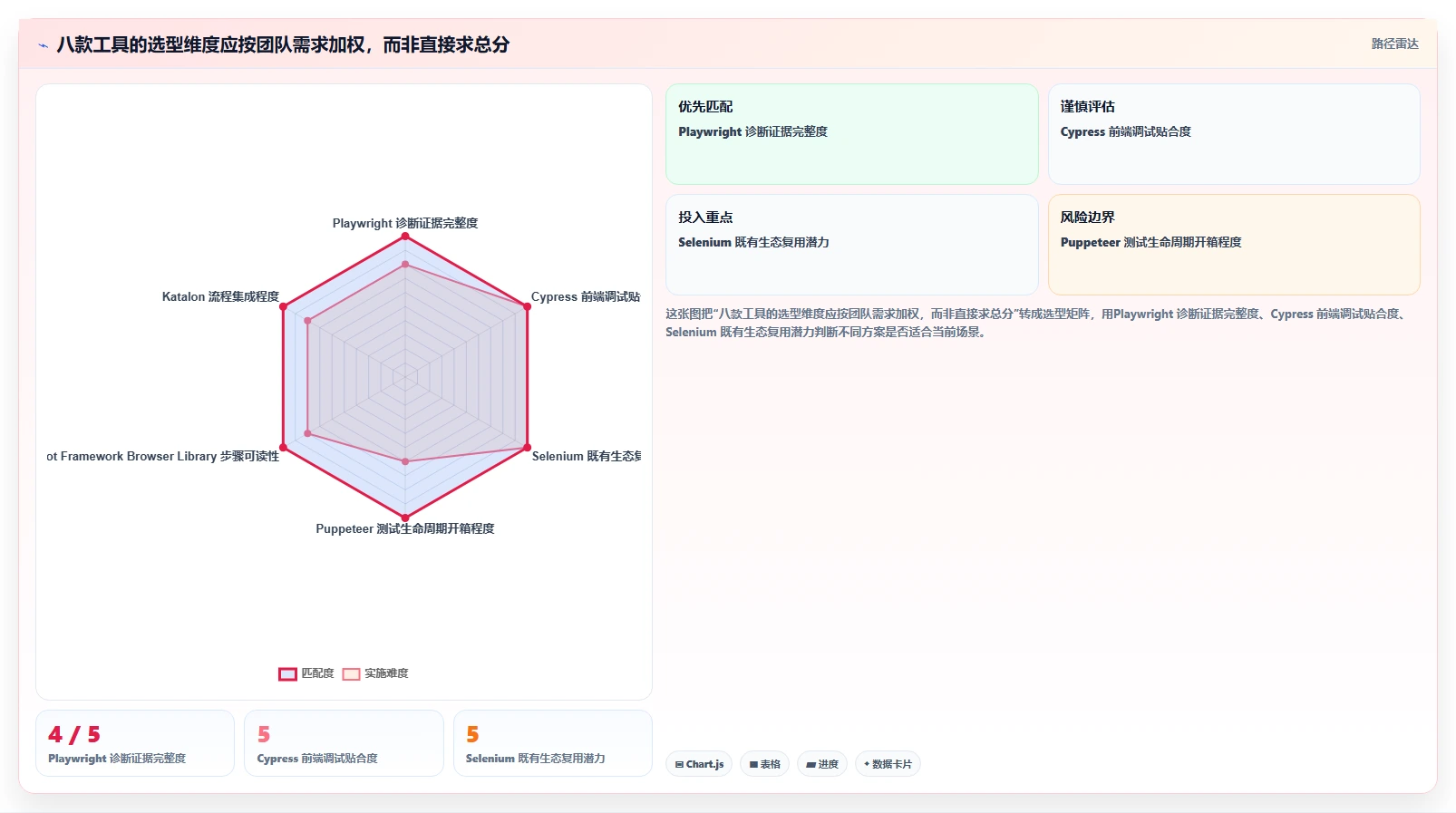Click Puppeteer 测试生命周期开箱程度 text in the 风险边界 card
The image size is (1456, 813).
click(1151, 242)
